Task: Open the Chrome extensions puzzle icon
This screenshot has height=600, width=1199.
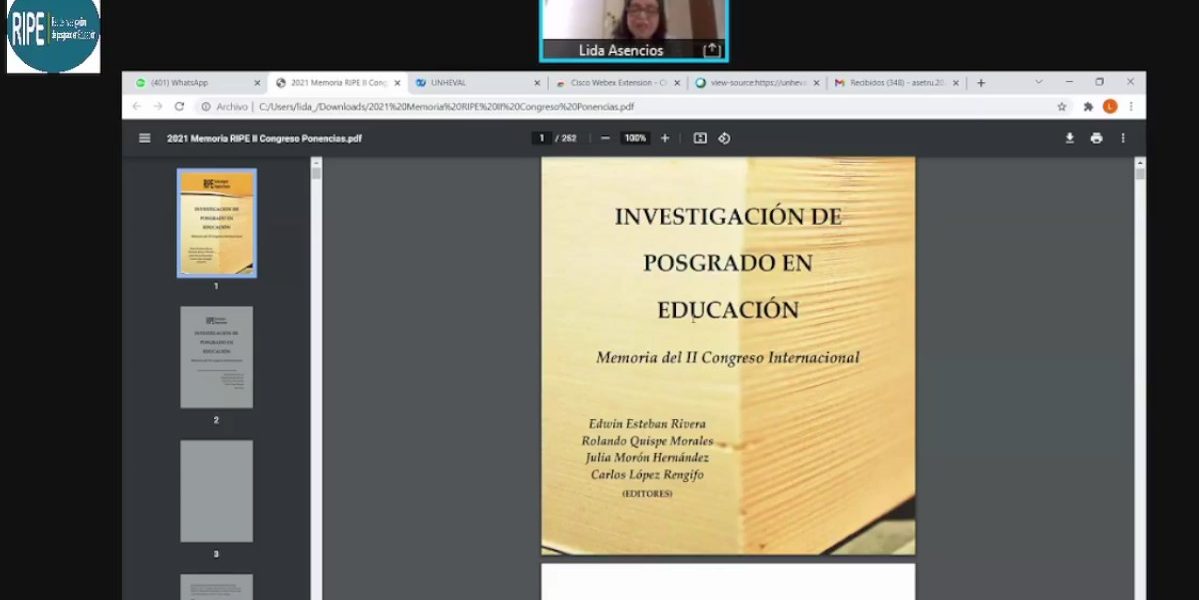Action: point(1088,107)
